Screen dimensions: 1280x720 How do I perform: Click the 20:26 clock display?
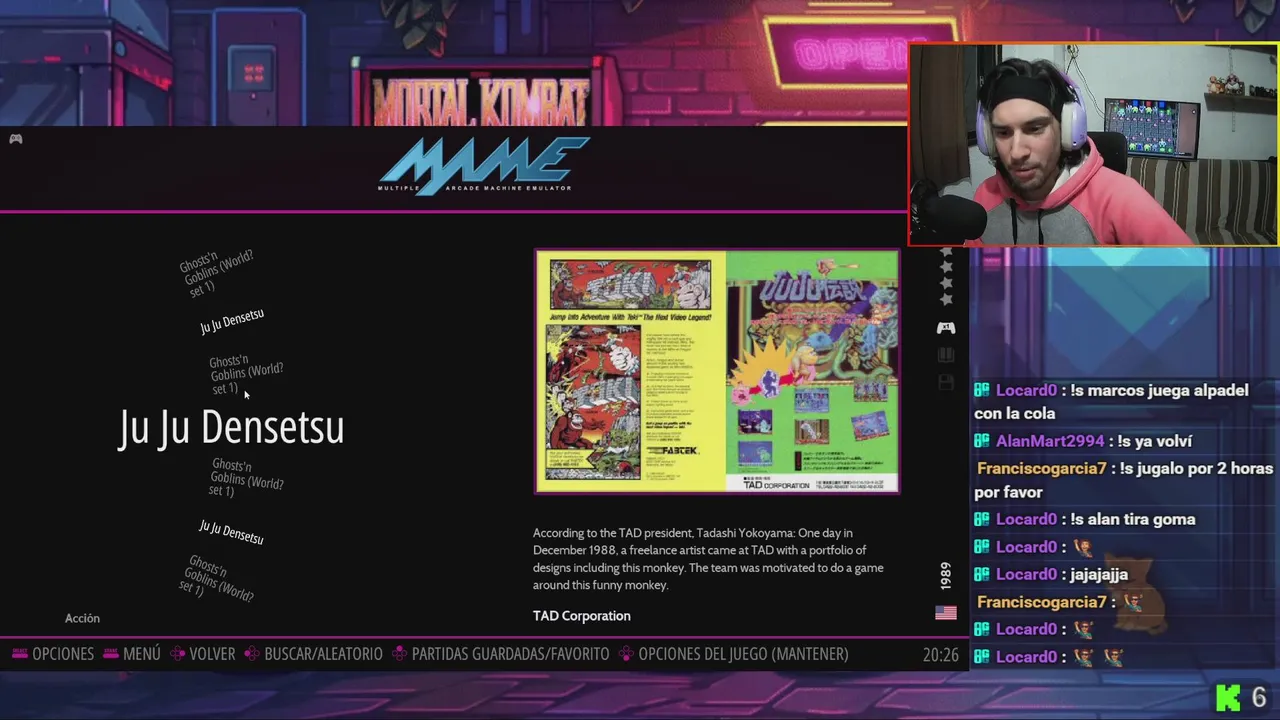coord(940,655)
